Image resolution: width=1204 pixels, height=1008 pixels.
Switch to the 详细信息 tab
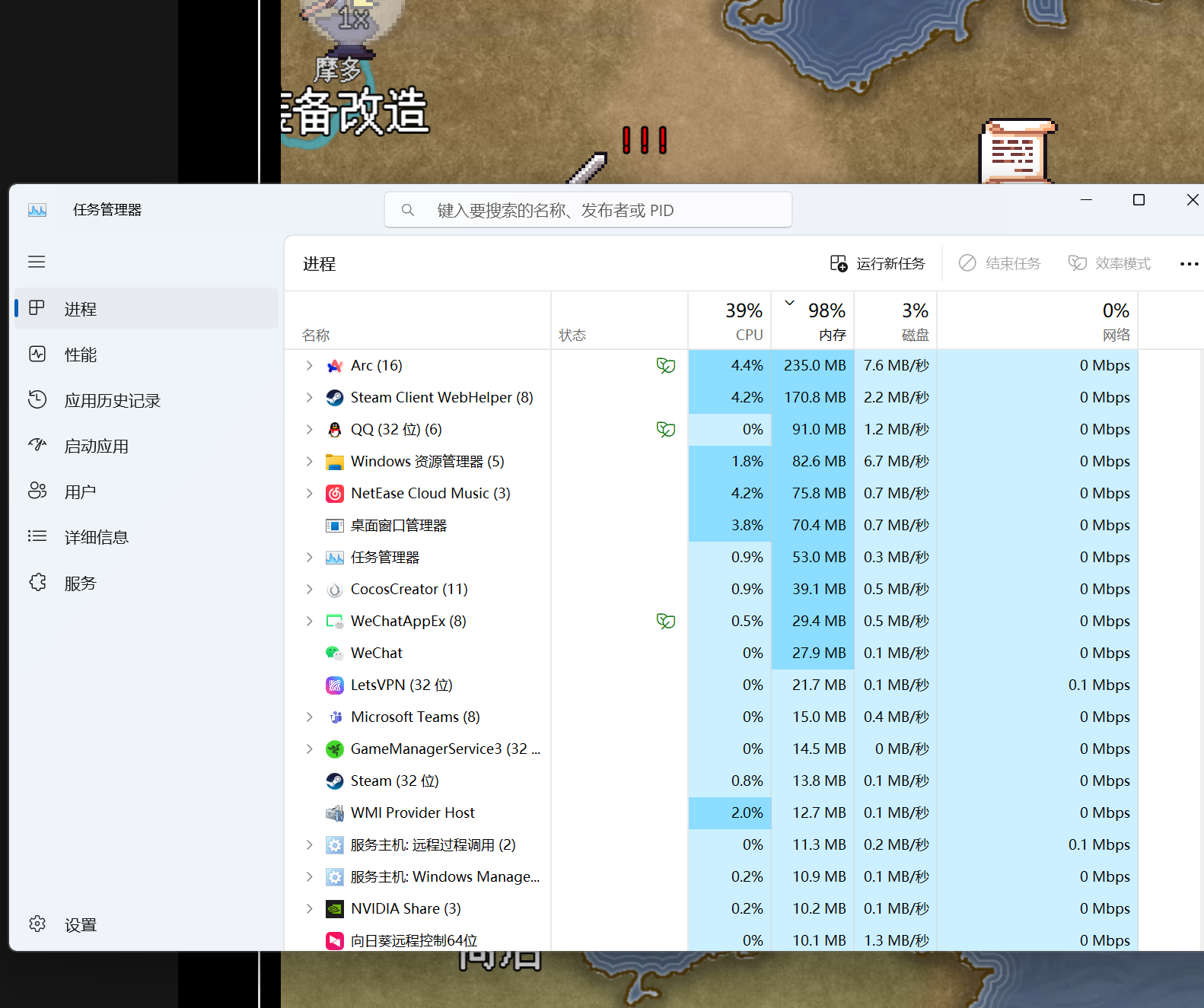pyautogui.click(x=147, y=537)
